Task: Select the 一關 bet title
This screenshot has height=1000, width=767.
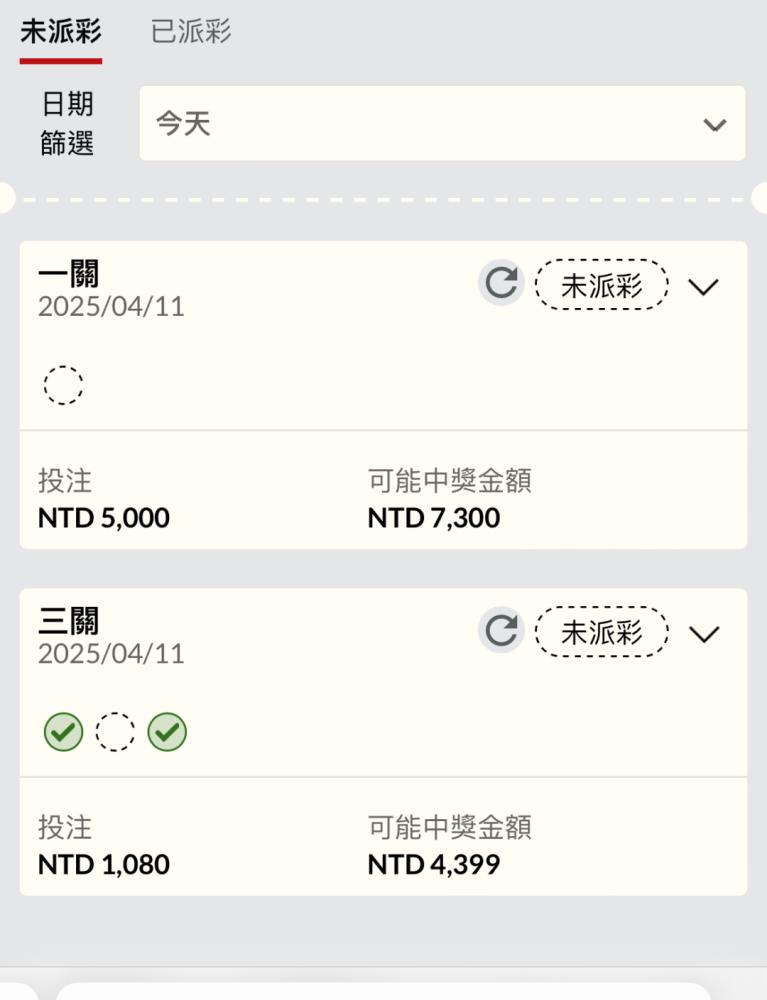Action: point(69,273)
